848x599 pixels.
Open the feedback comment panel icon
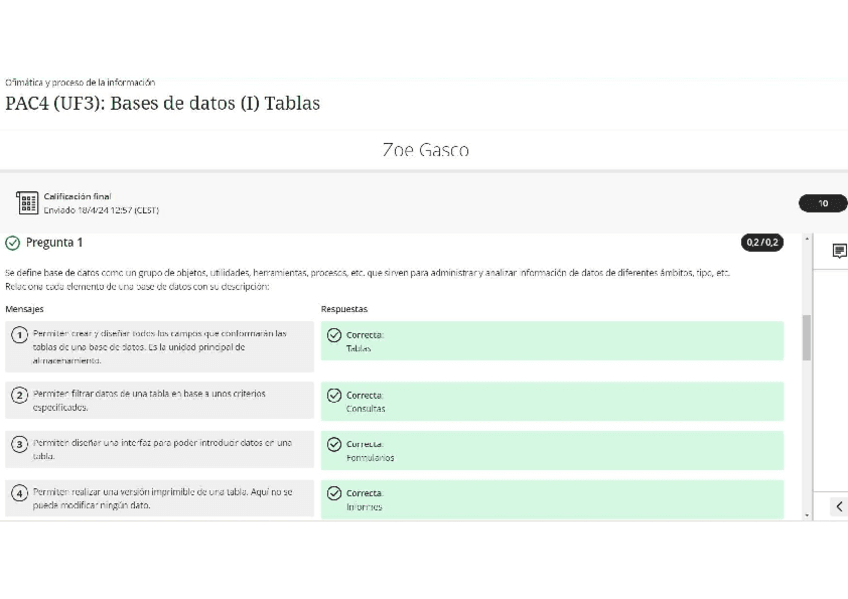839,251
